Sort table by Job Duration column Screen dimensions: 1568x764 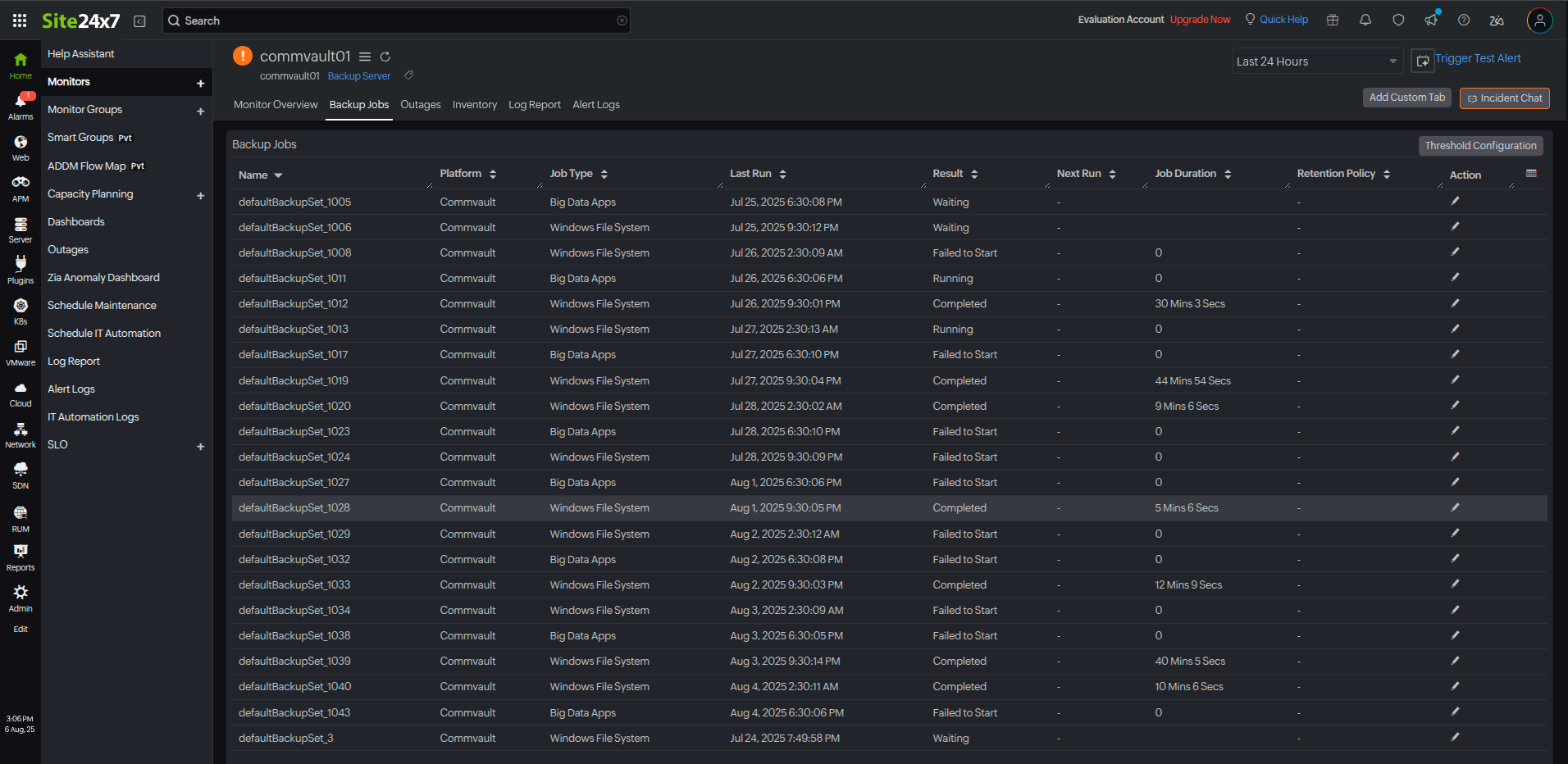tap(1228, 174)
